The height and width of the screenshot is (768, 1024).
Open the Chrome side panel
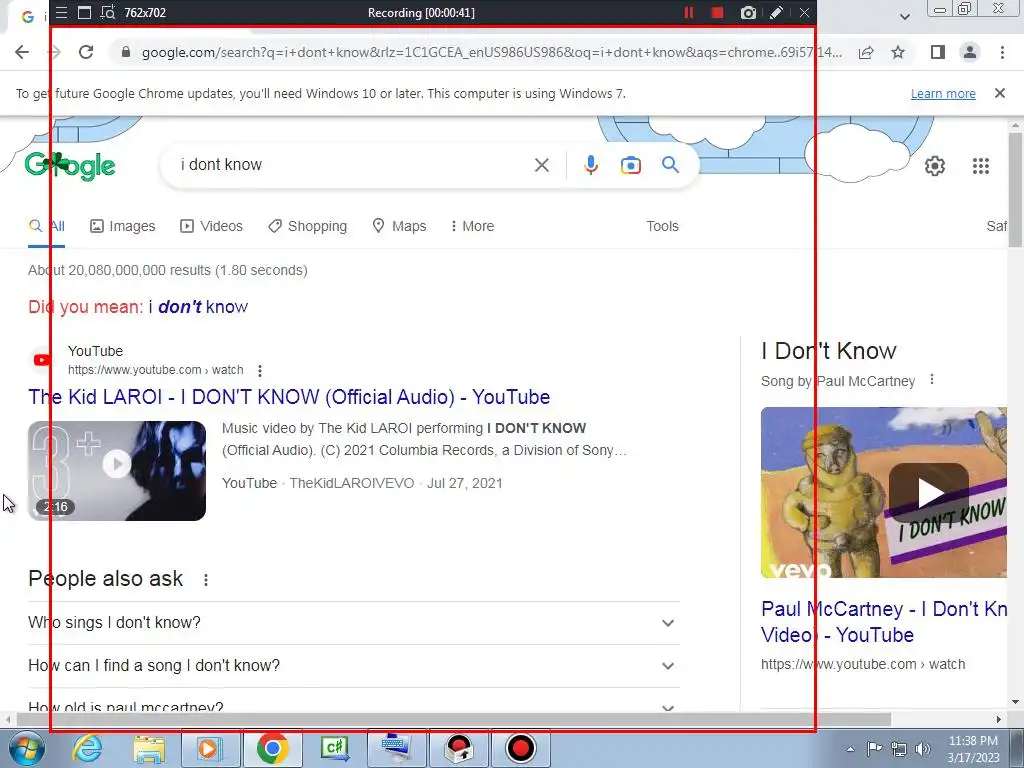(938, 52)
